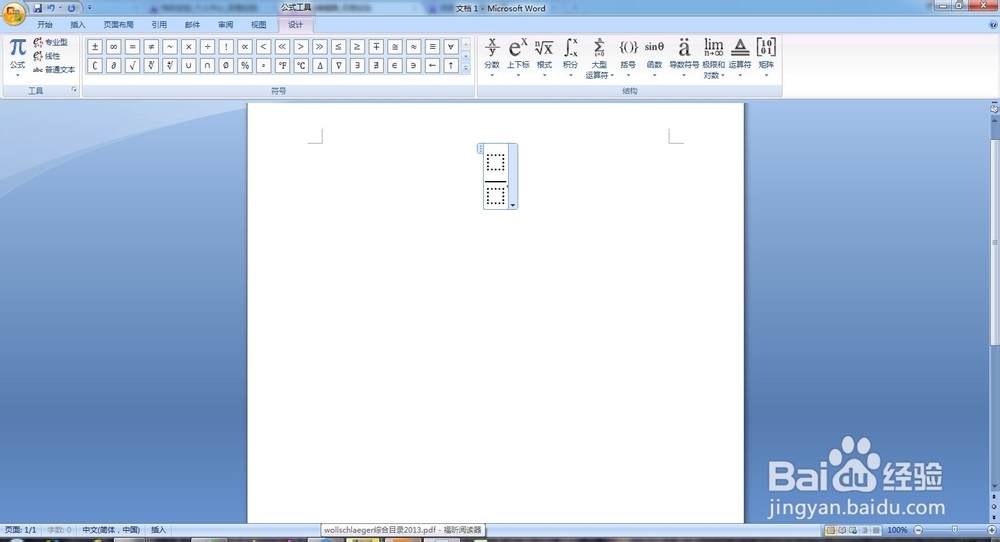
Task: Open the 导数符号 accent structure menu
Action: pyautogui.click(x=684, y=57)
